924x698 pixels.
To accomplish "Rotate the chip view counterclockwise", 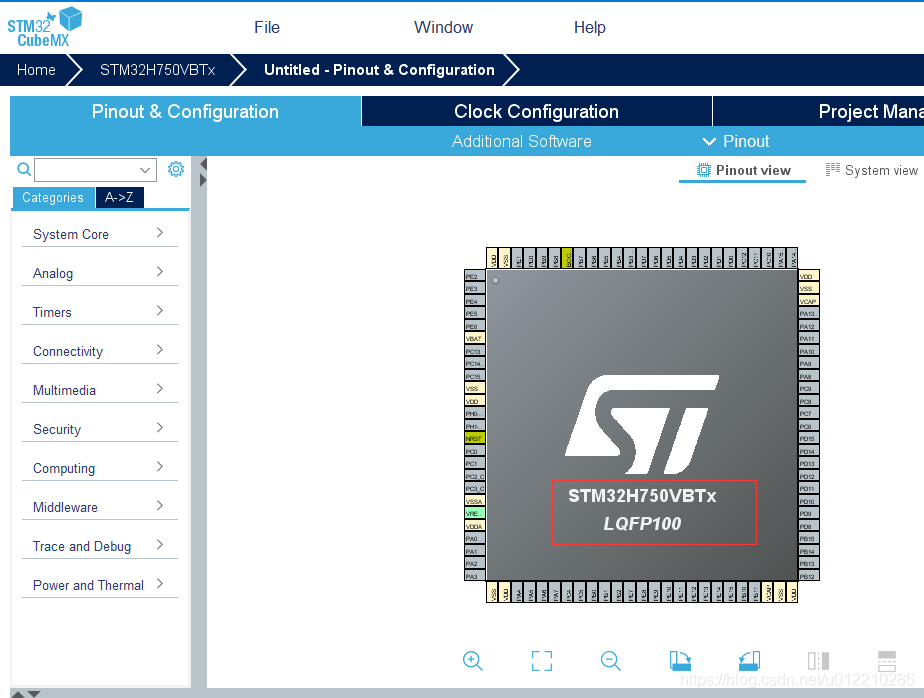I will click(x=749, y=661).
